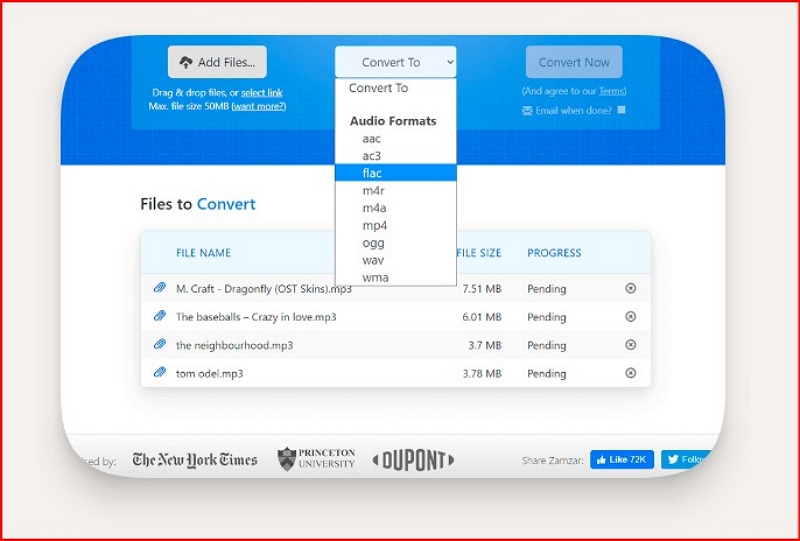Click the Facebook Like 72K button
This screenshot has width=800, height=541.
pyautogui.click(x=621, y=459)
